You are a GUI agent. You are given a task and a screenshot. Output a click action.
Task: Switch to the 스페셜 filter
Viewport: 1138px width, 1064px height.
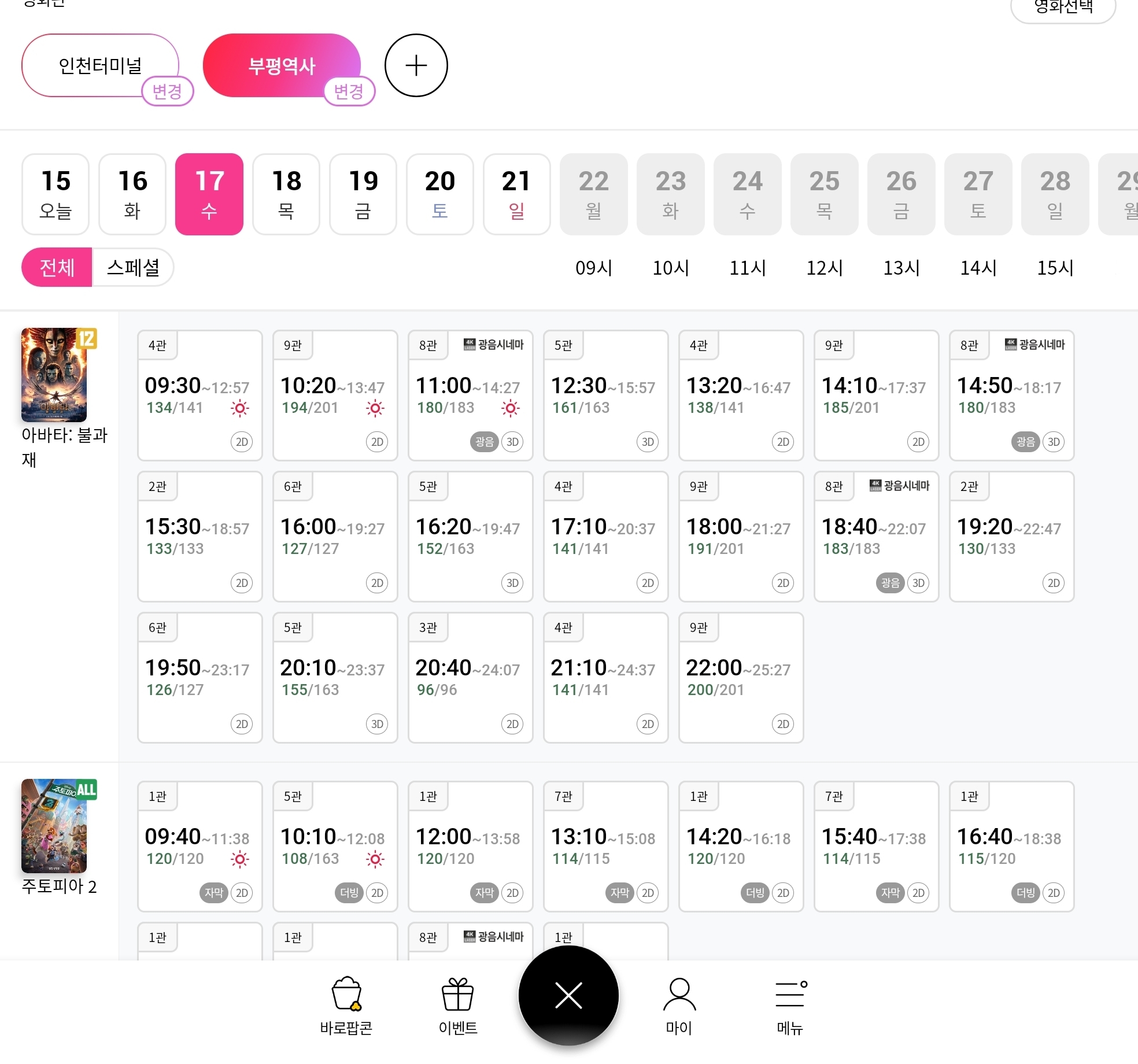point(133,267)
